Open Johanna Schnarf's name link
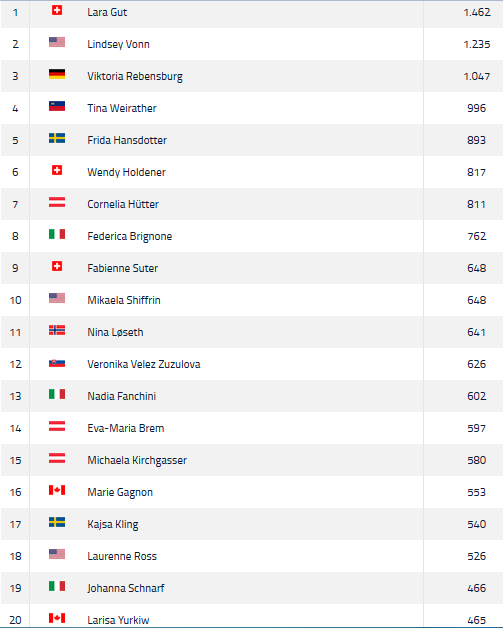The width and height of the screenshot is (503, 628). click(126, 588)
